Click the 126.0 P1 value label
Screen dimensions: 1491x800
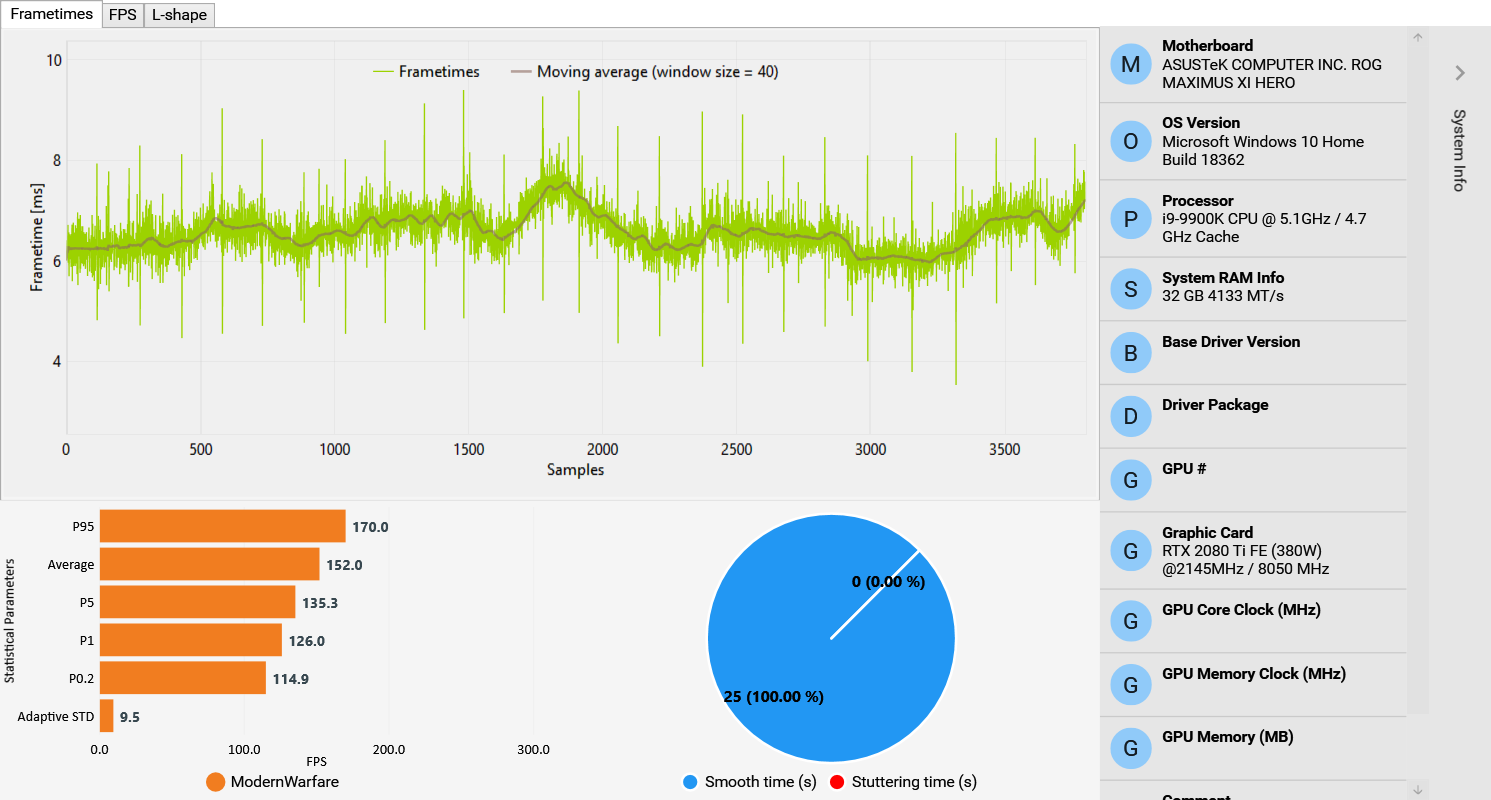pyautogui.click(x=307, y=641)
